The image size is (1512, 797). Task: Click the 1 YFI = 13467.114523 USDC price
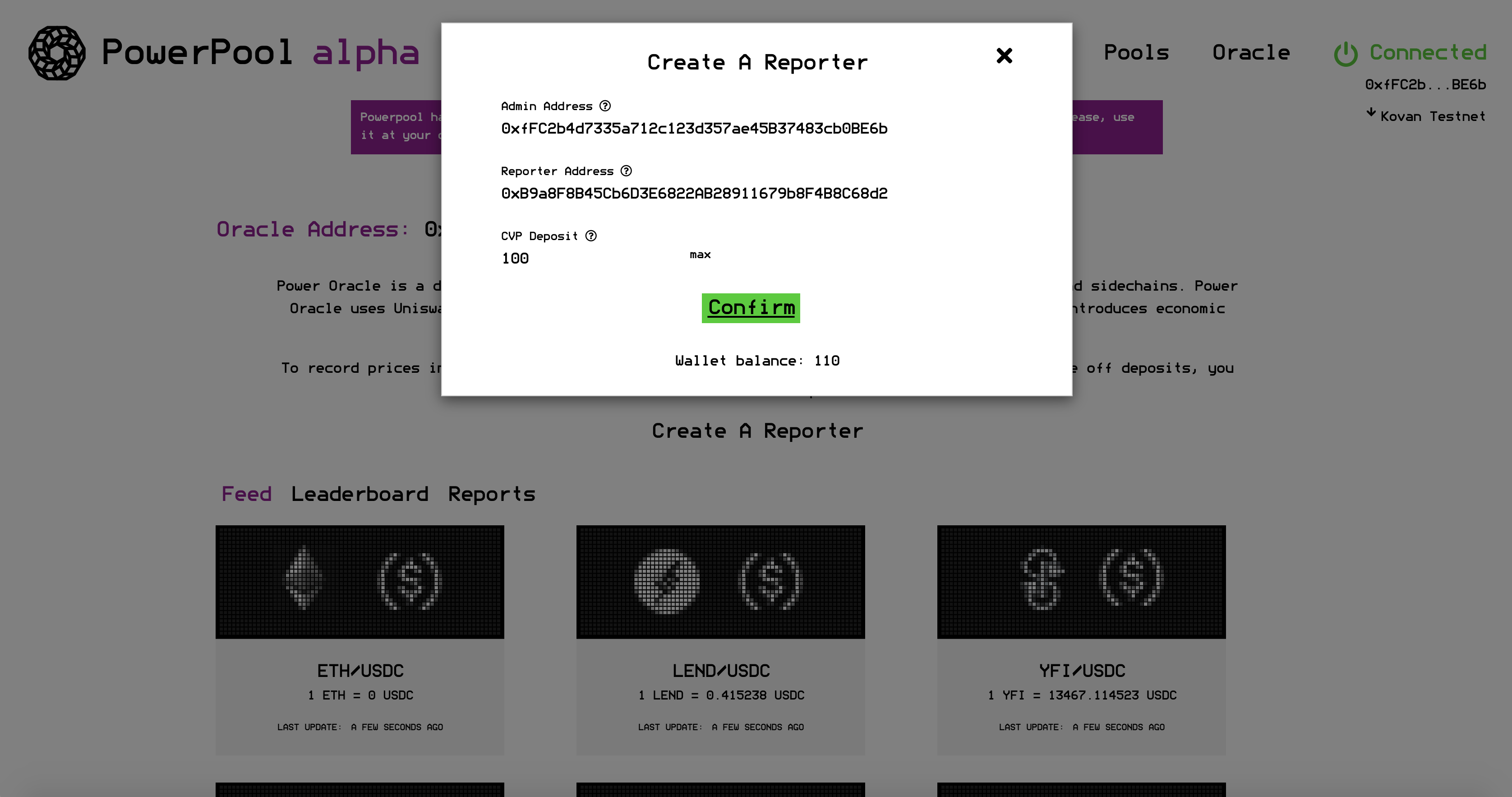click(1082, 695)
